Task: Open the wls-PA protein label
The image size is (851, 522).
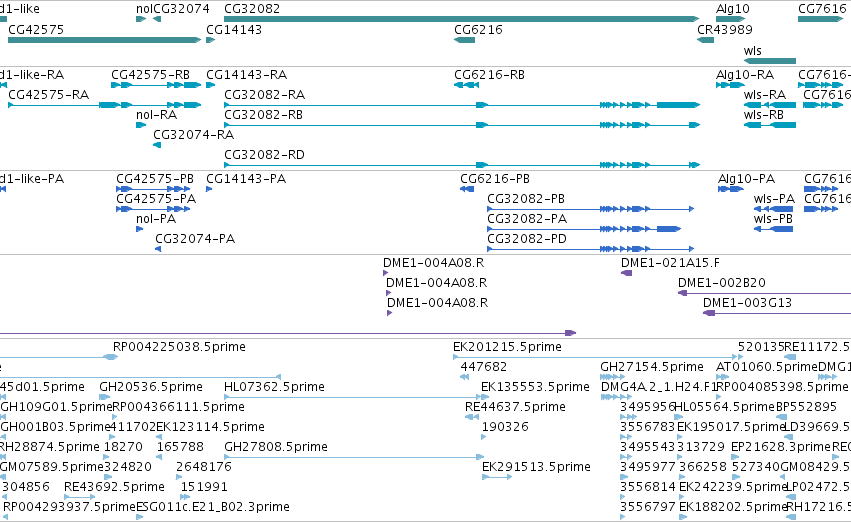Action: tap(774, 199)
